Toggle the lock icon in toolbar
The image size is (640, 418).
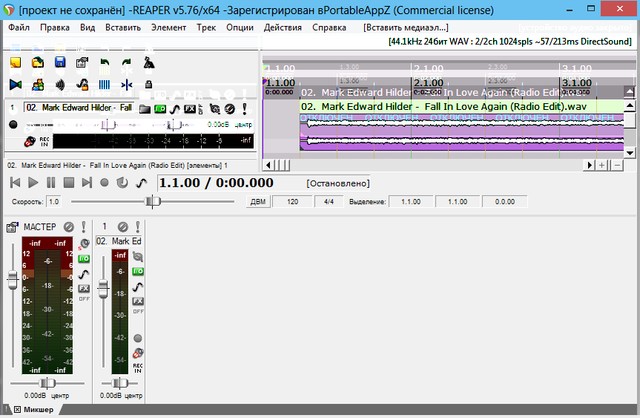point(149,85)
